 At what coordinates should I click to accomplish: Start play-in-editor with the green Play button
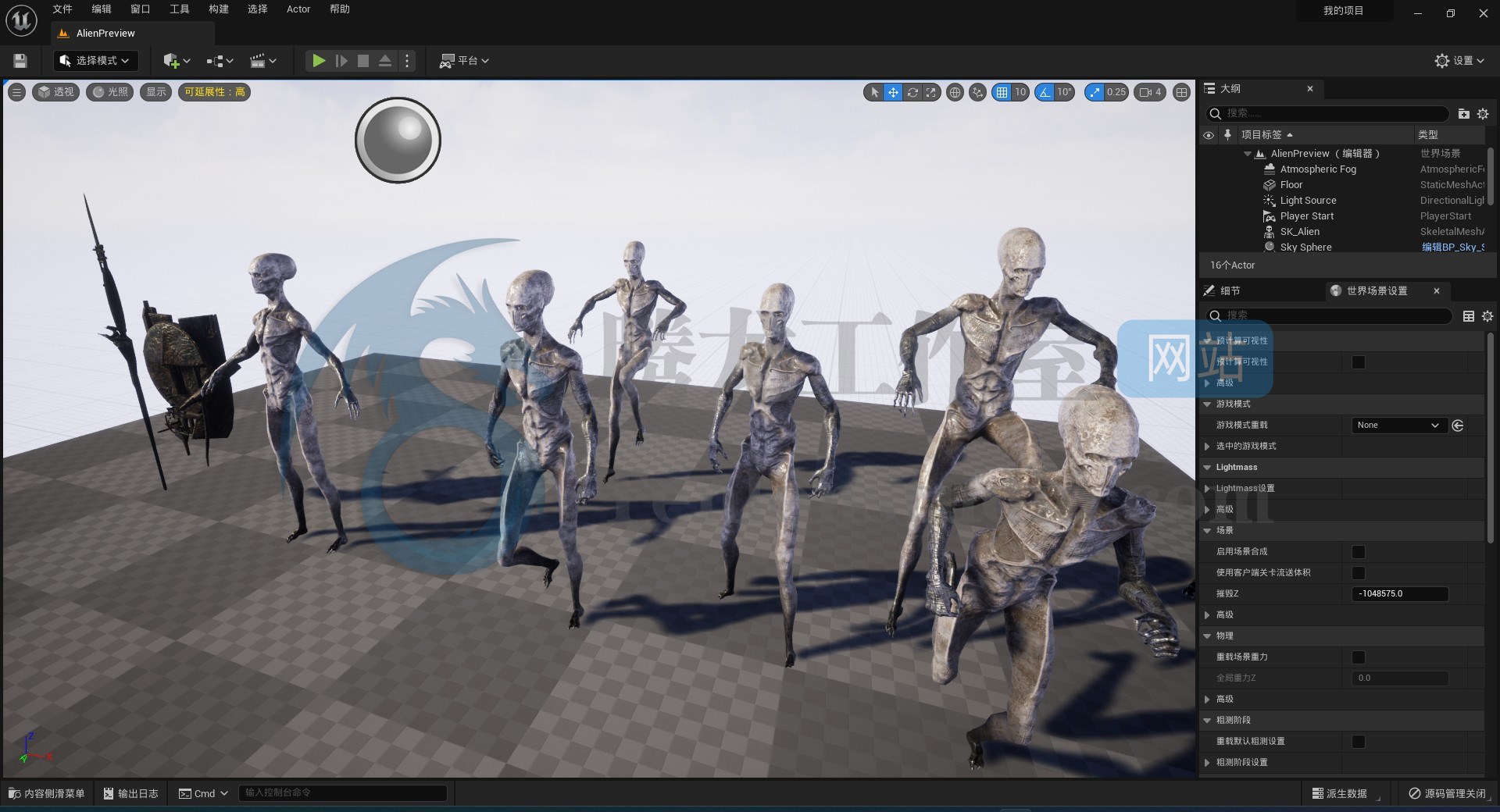point(319,61)
